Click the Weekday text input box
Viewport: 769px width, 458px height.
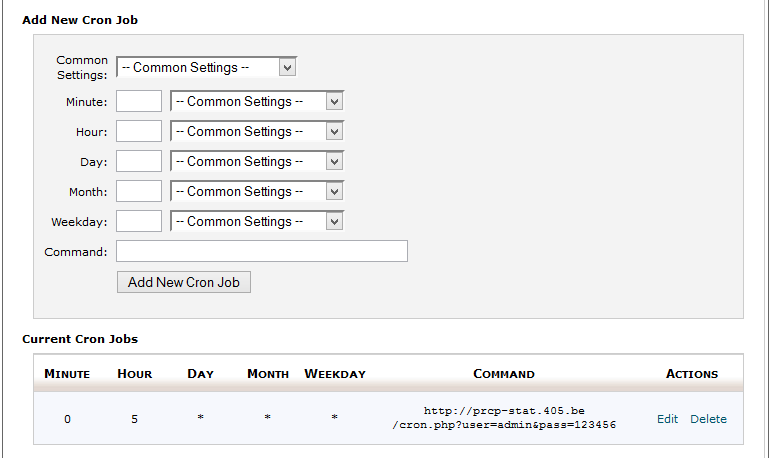point(139,221)
